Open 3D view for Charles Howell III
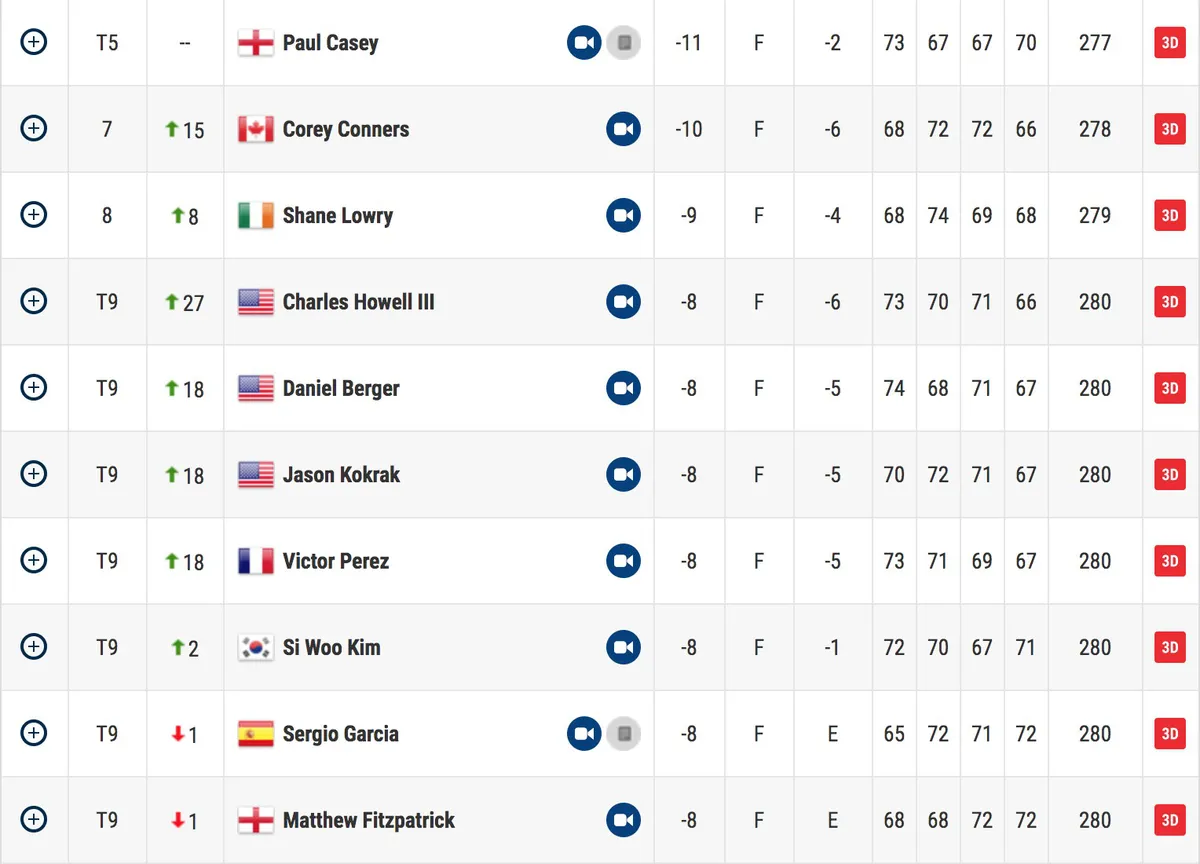The height and width of the screenshot is (864, 1200). 1170,302
